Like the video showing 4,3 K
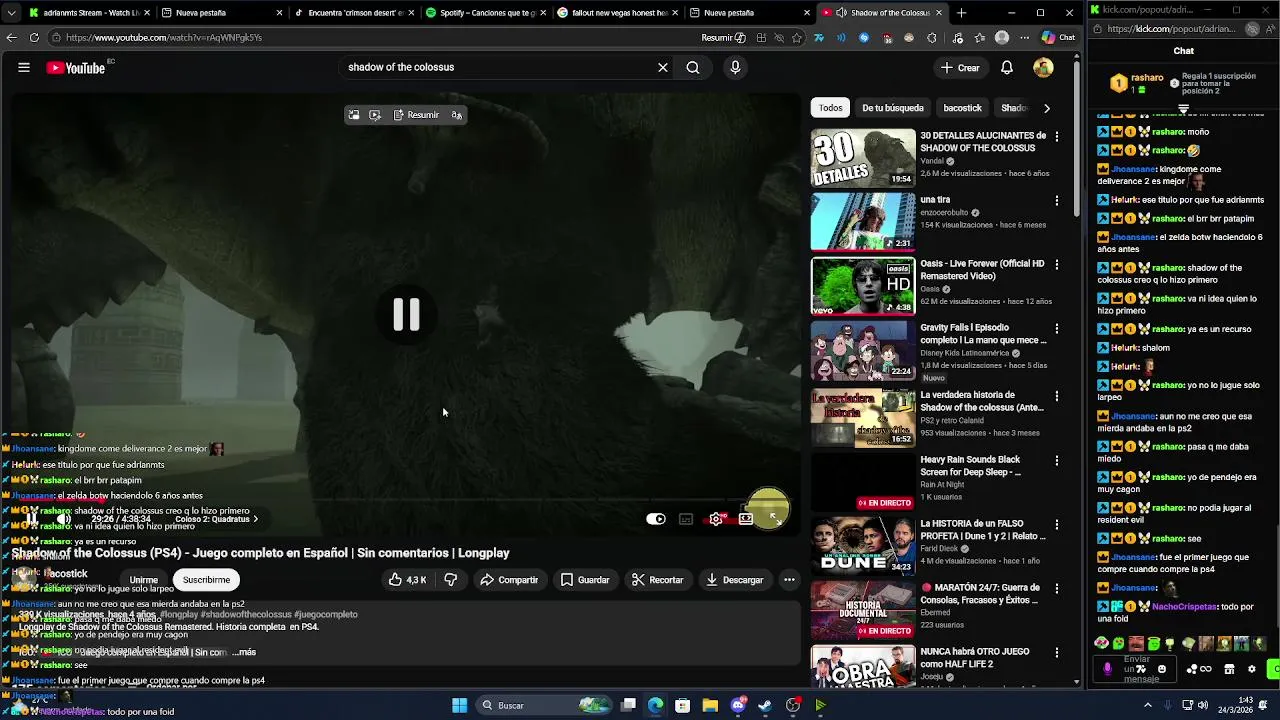 tap(407, 580)
